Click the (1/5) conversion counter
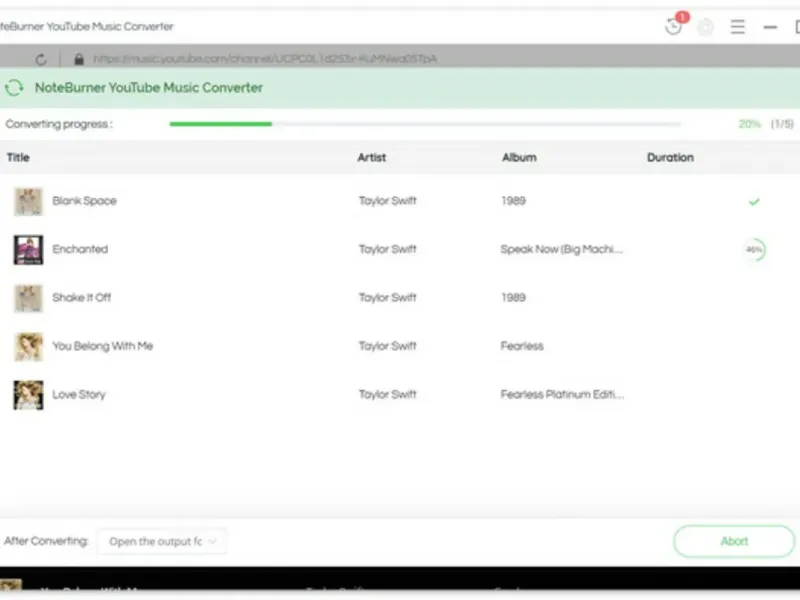The width and height of the screenshot is (800, 600). [782, 124]
